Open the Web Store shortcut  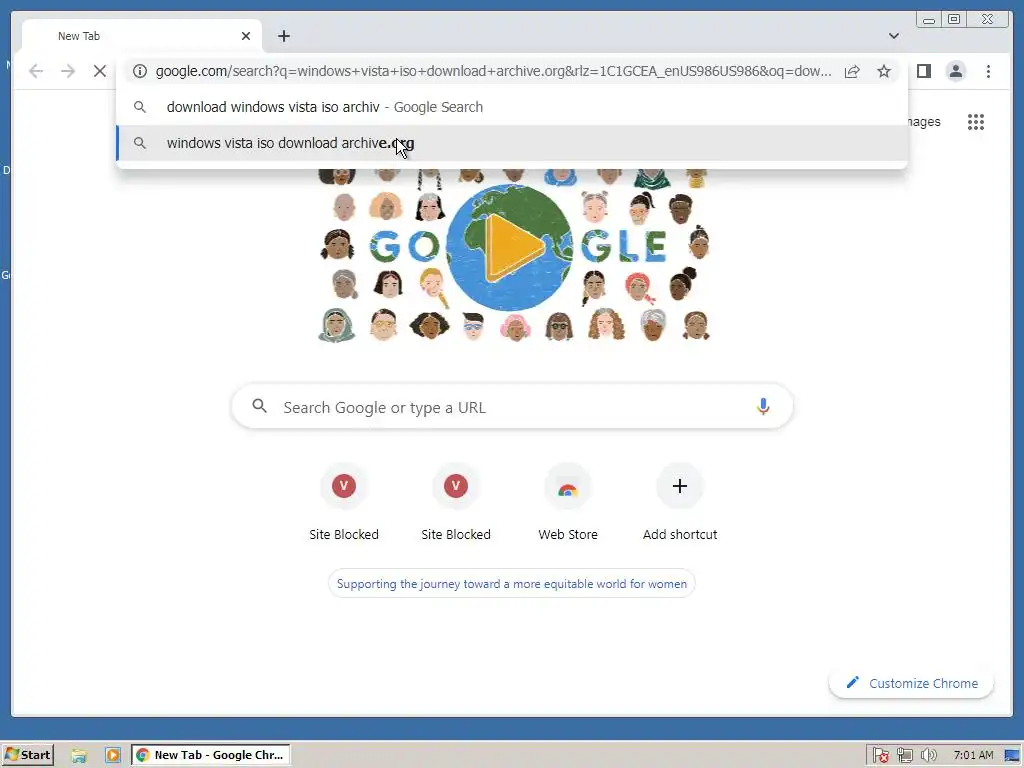pyautogui.click(x=568, y=503)
